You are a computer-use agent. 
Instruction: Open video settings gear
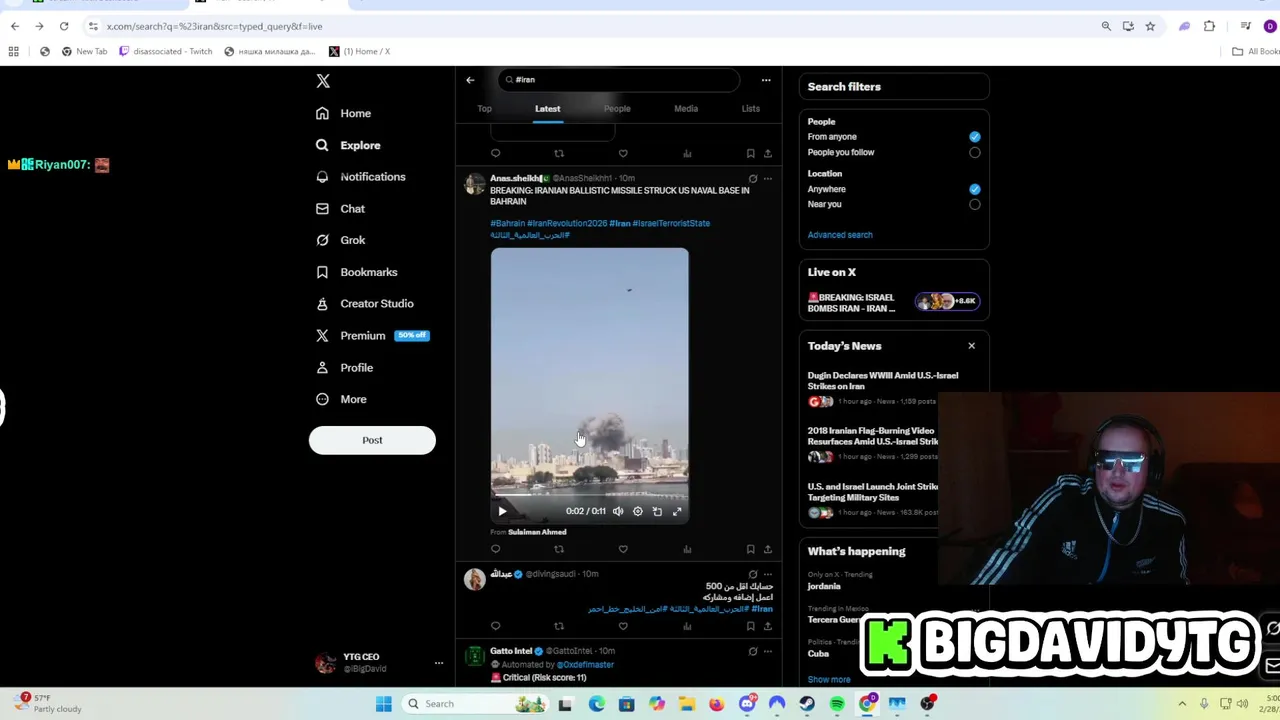[x=637, y=511]
